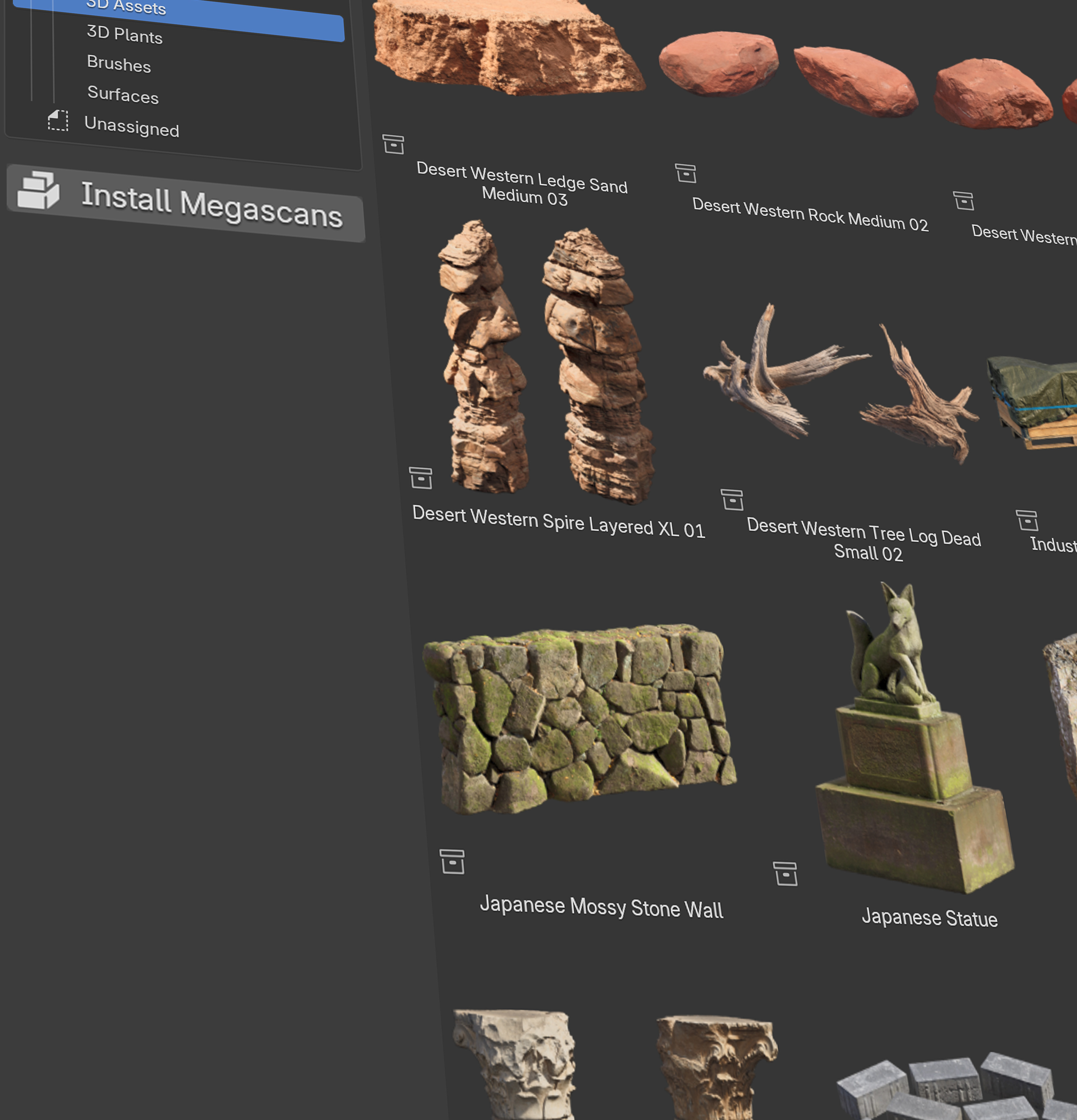Select the Japanese Statue fox thumbnail
The image size is (1077, 1120).
pos(914,737)
